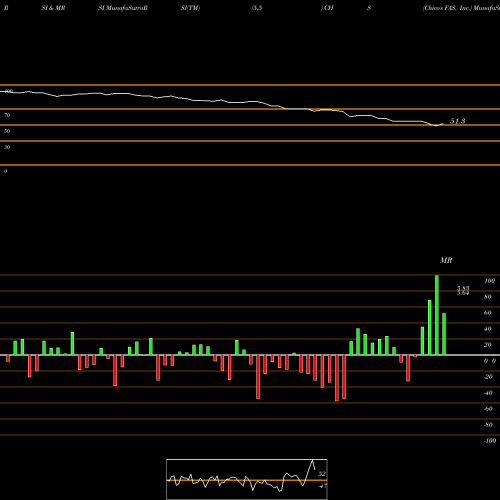Click the 80 label on the MR axis

[488, 297]
